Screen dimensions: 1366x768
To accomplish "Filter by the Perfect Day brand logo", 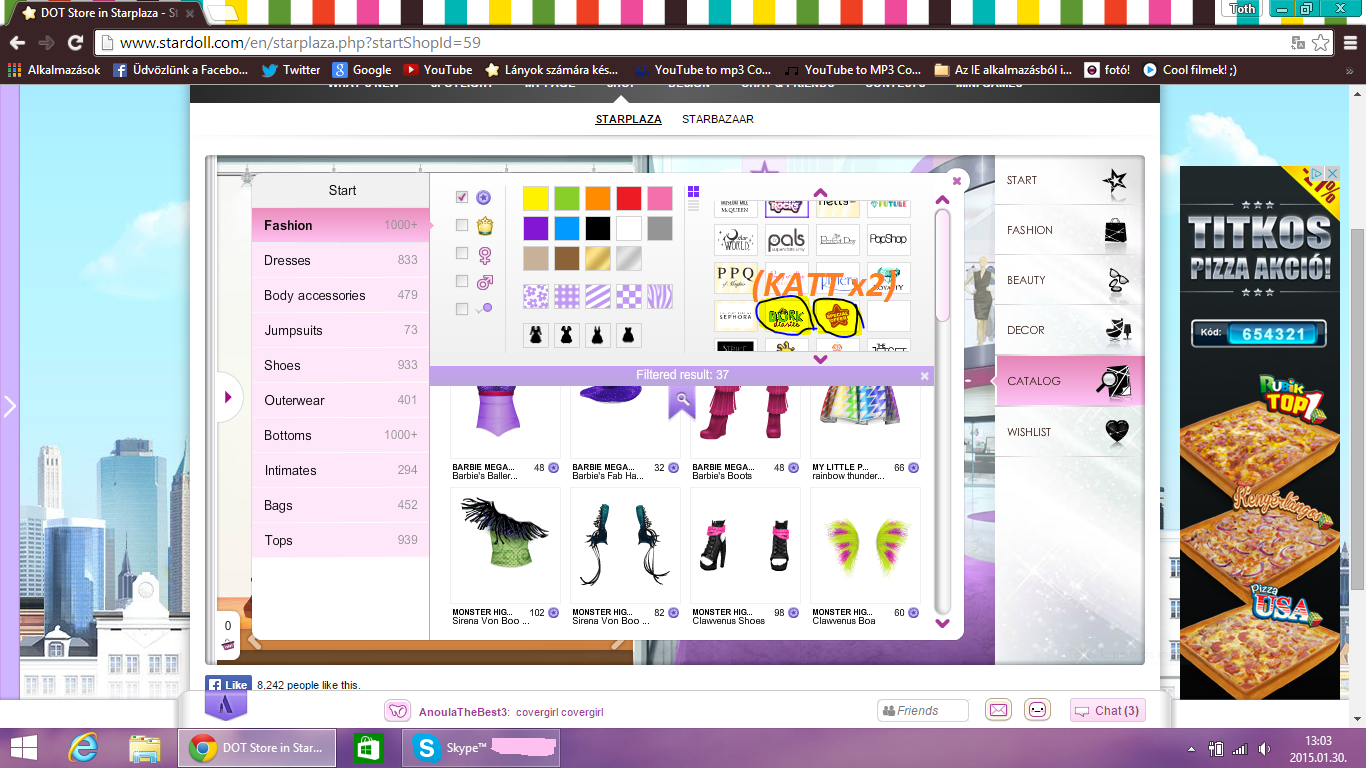I will (838, 240).
